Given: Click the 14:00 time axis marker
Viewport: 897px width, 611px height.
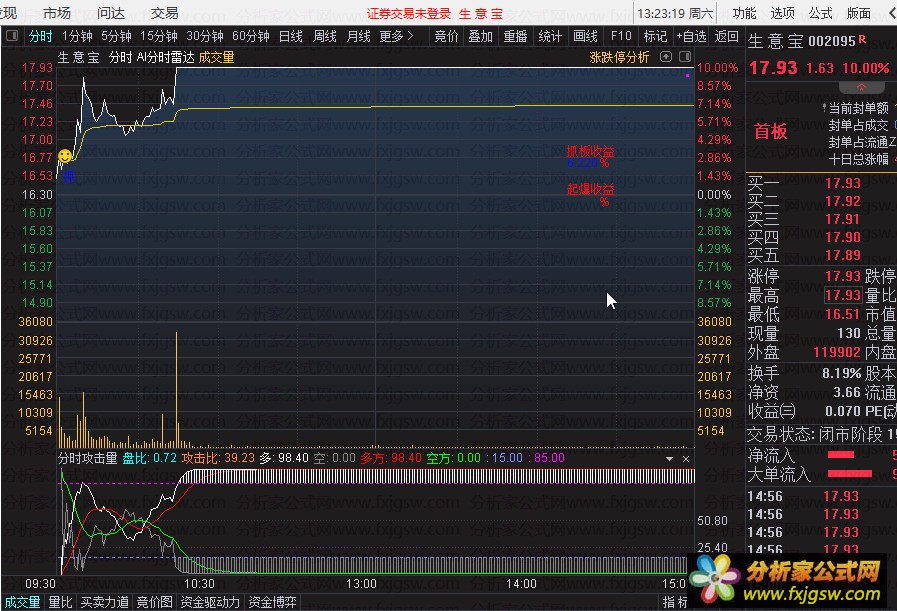Looking at the screenshot, I should tap(521, 584).
